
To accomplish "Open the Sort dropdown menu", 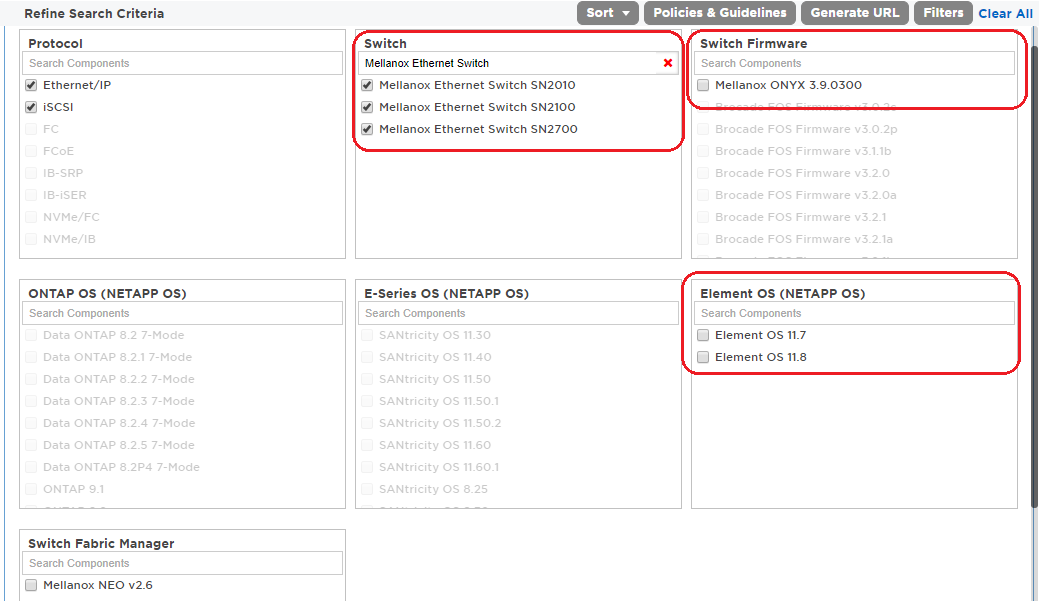I will (607, 13).
